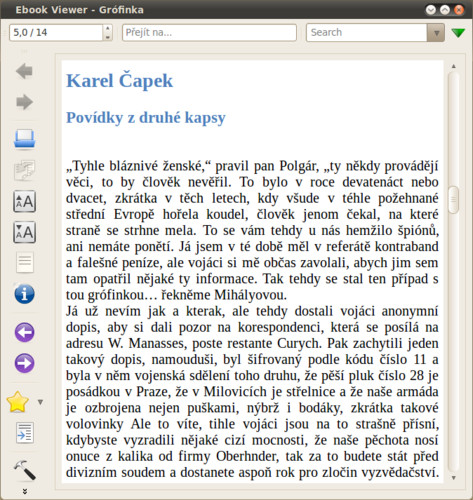Show the Table of Contents icon
The height and width of the screenshot is (500, 473).
pyautogui.click(x=24, y=433)
